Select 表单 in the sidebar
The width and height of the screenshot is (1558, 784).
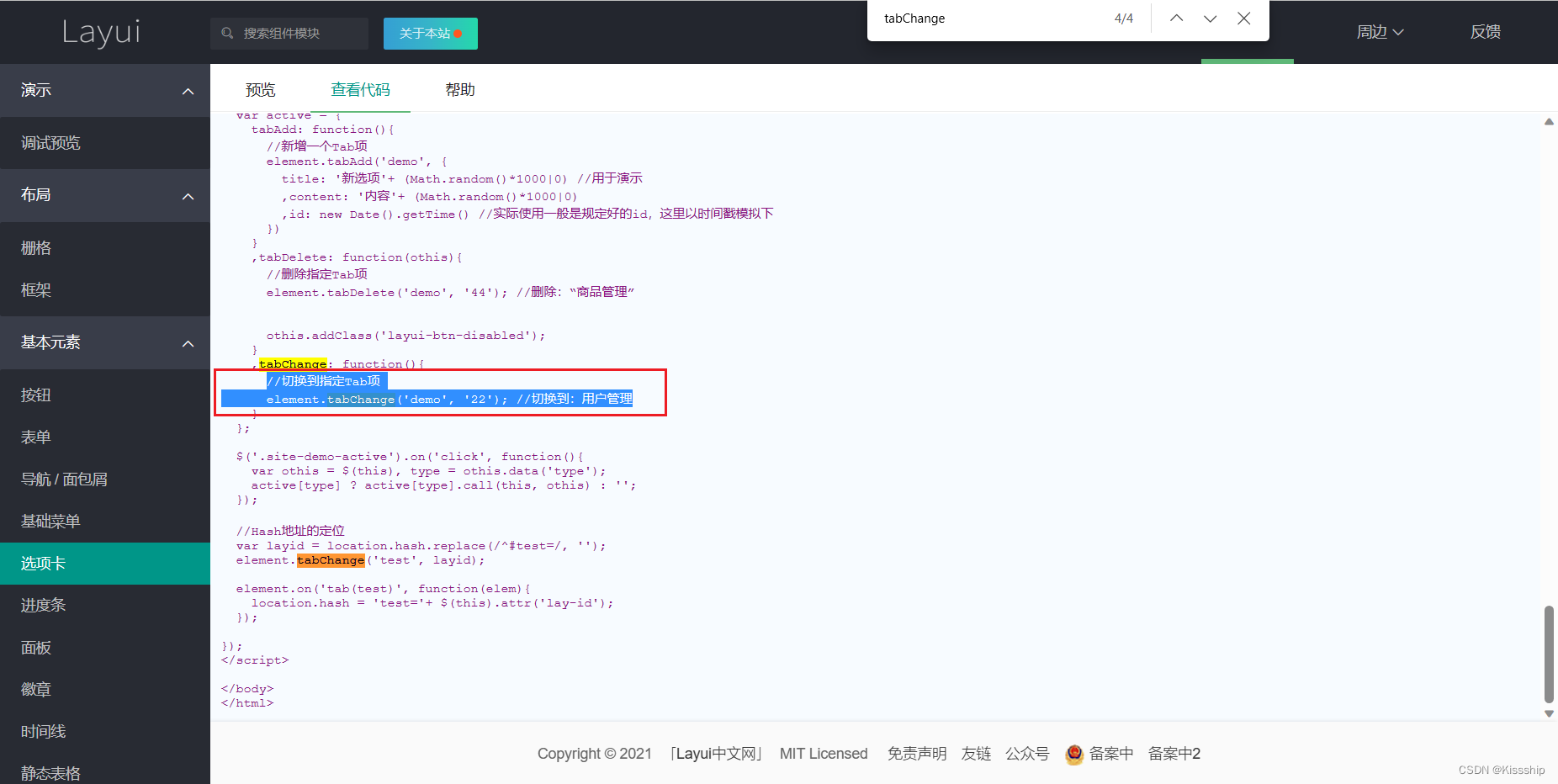(x=35, y=437)
